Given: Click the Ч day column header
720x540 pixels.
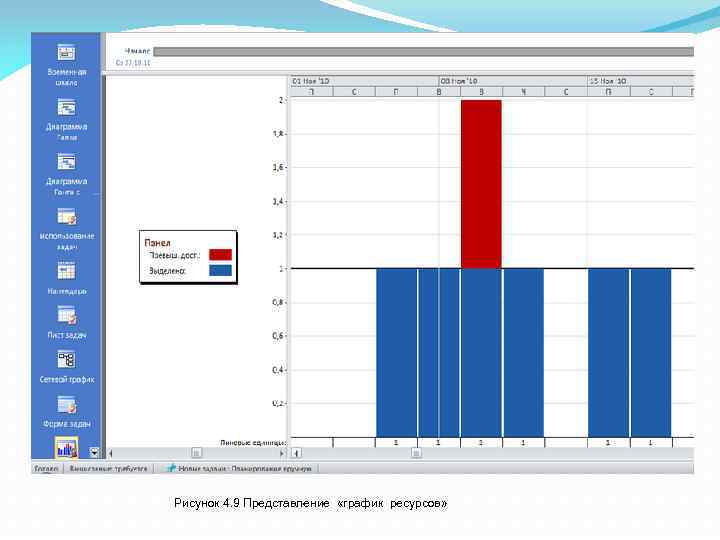Looking at the screenshot, I should pos(523,92).
